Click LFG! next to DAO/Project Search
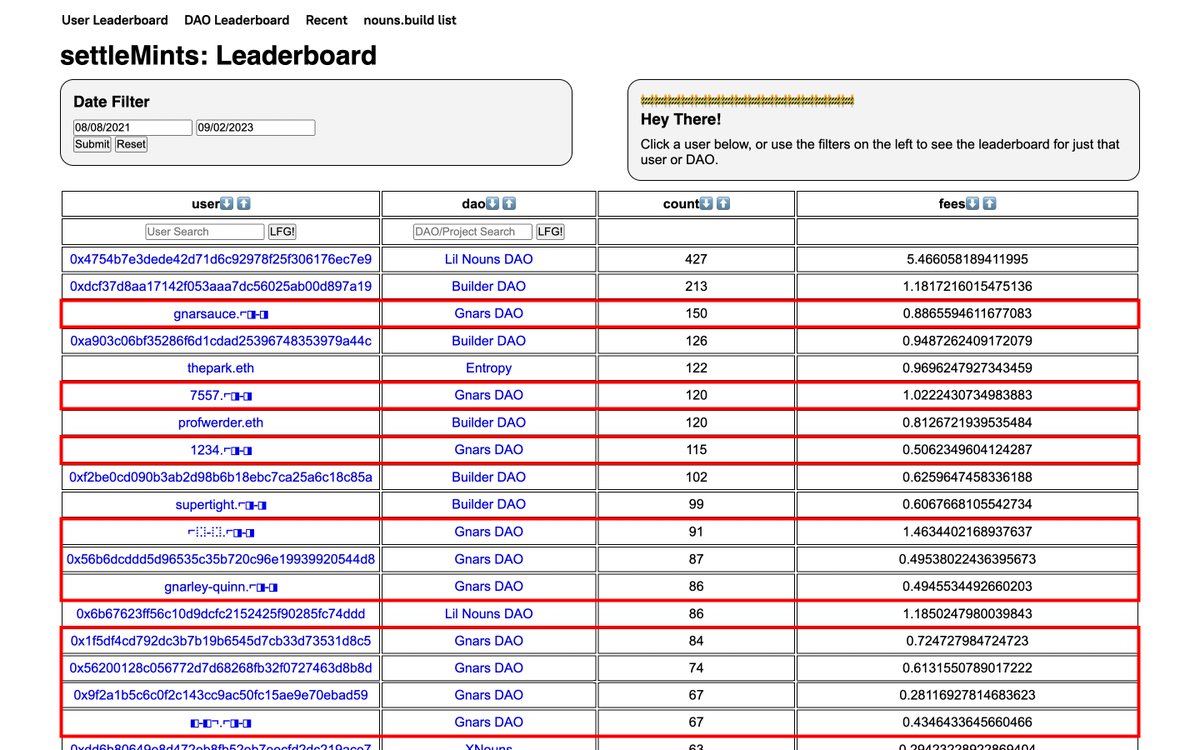This screenshot has width=1200, height=750. (x=550, y=231)
